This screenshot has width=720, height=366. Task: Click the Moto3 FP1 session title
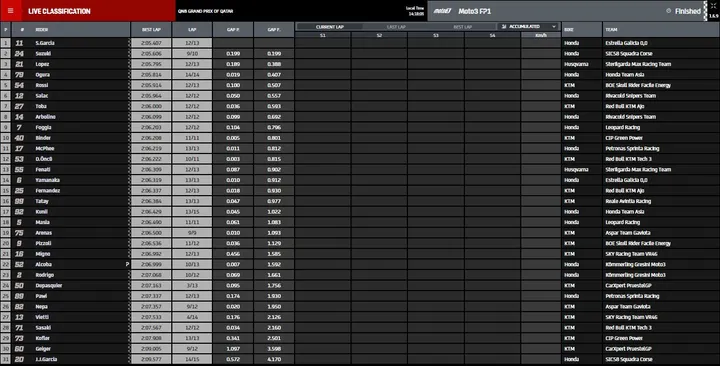point(475,11)
